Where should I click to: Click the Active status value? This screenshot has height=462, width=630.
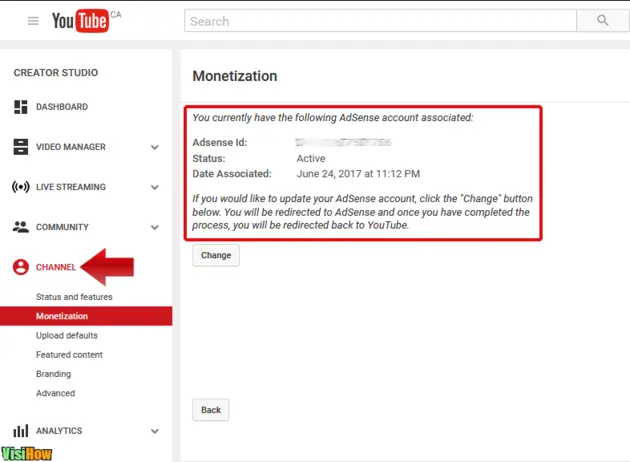pyautogui.click(x=311, y=158)
